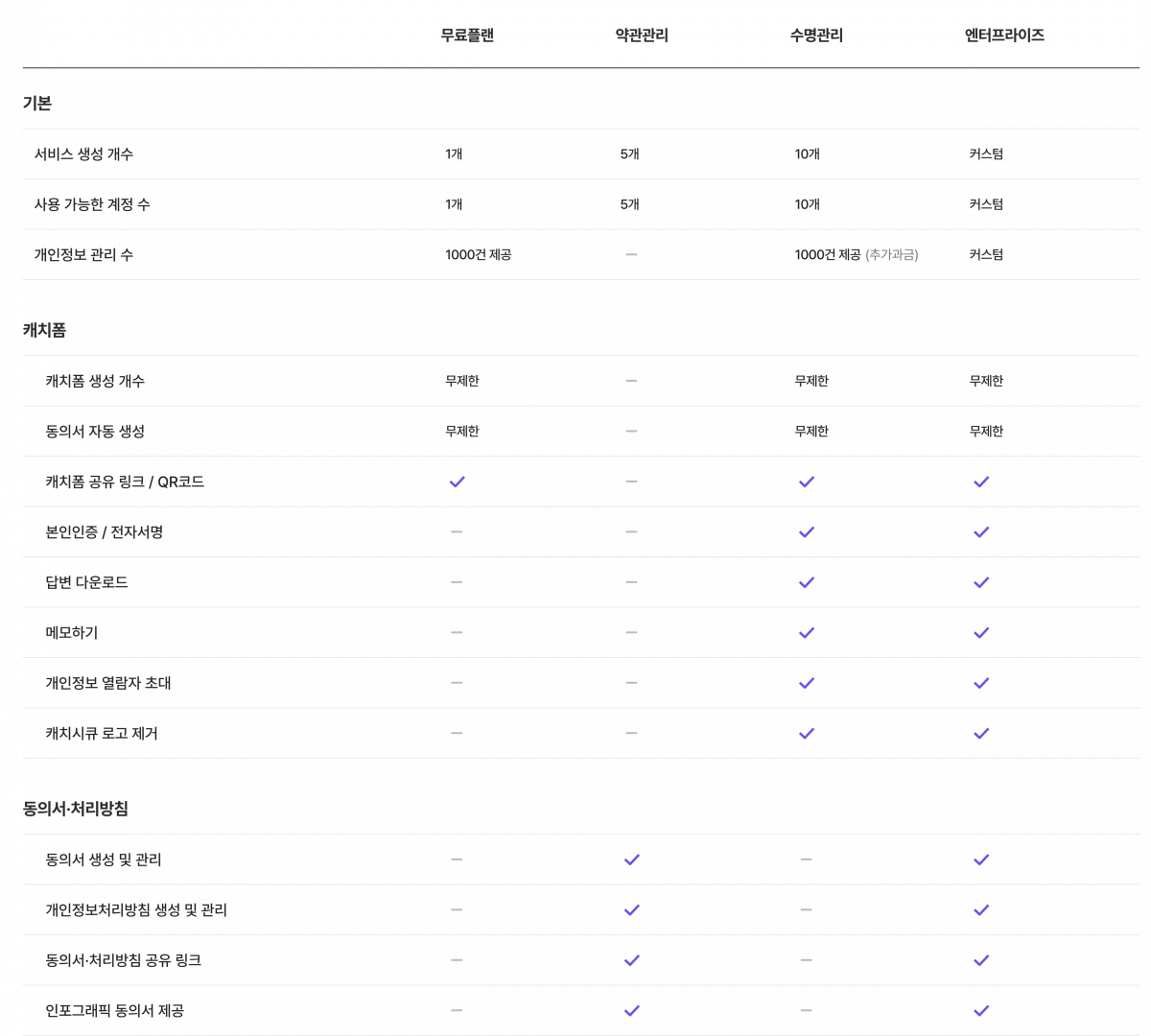Click checkmark for 답변 다운로드 under 수명관리

(807, 582)
